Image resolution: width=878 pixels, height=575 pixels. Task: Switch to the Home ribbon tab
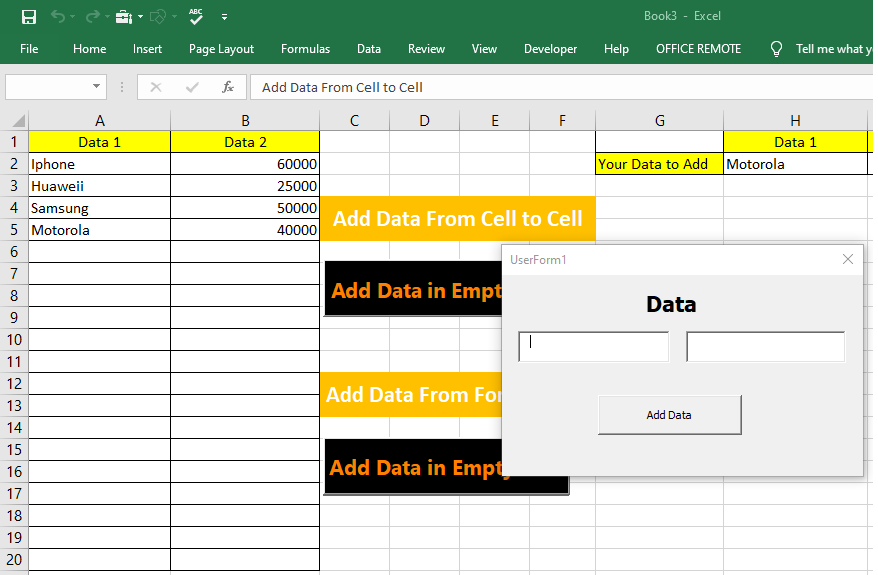click(90, 49)
